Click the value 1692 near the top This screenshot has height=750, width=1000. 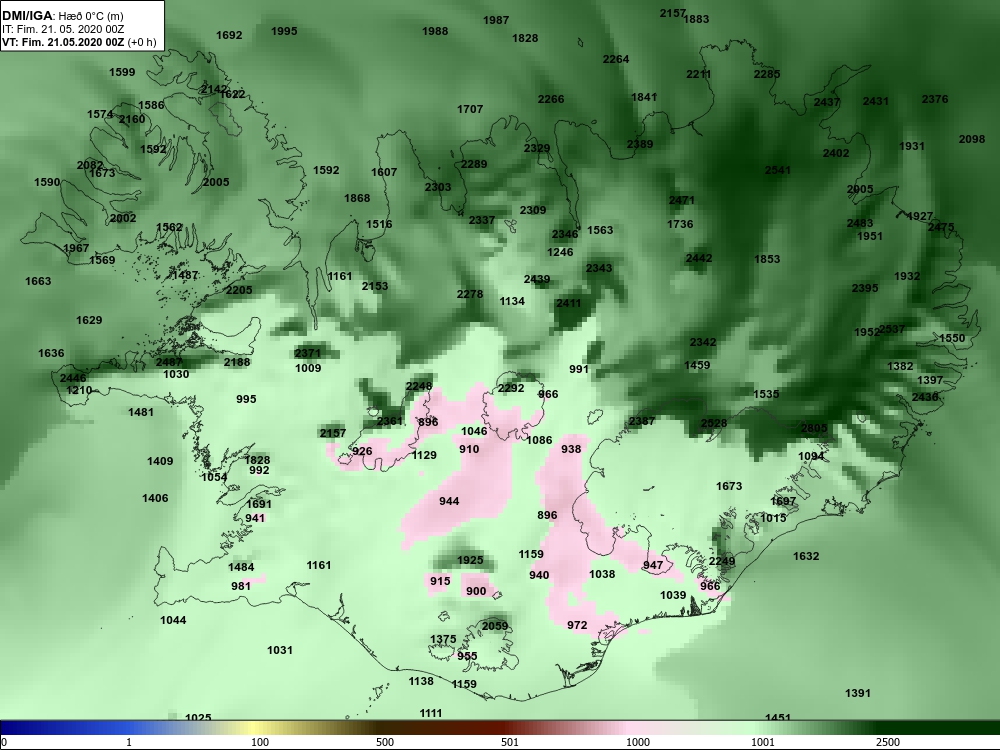point(229,35)
